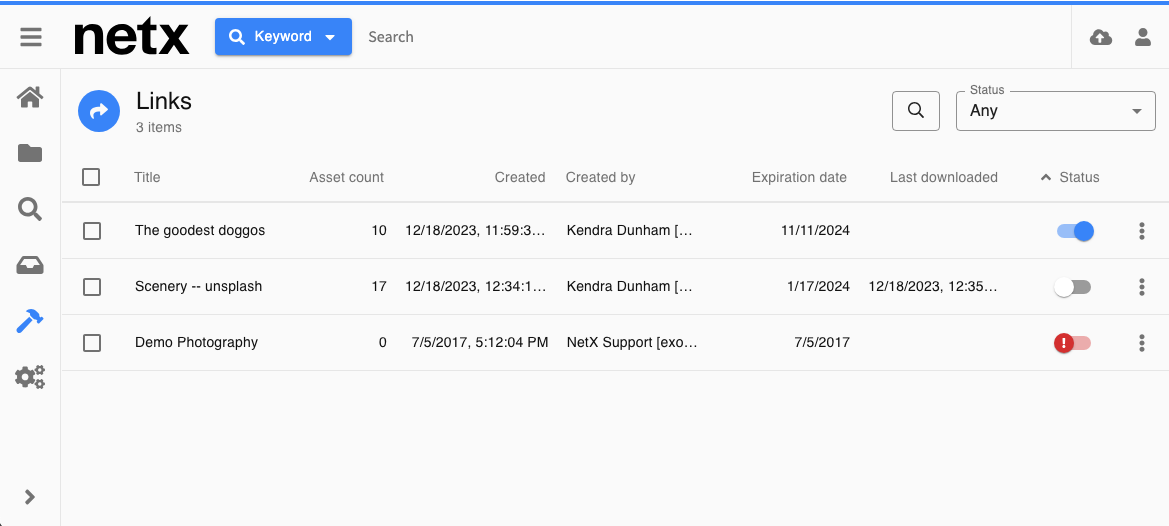1169x526 pixels.
Task: Open options menu for Demo Photography
Action: (x=1141, y=343)
